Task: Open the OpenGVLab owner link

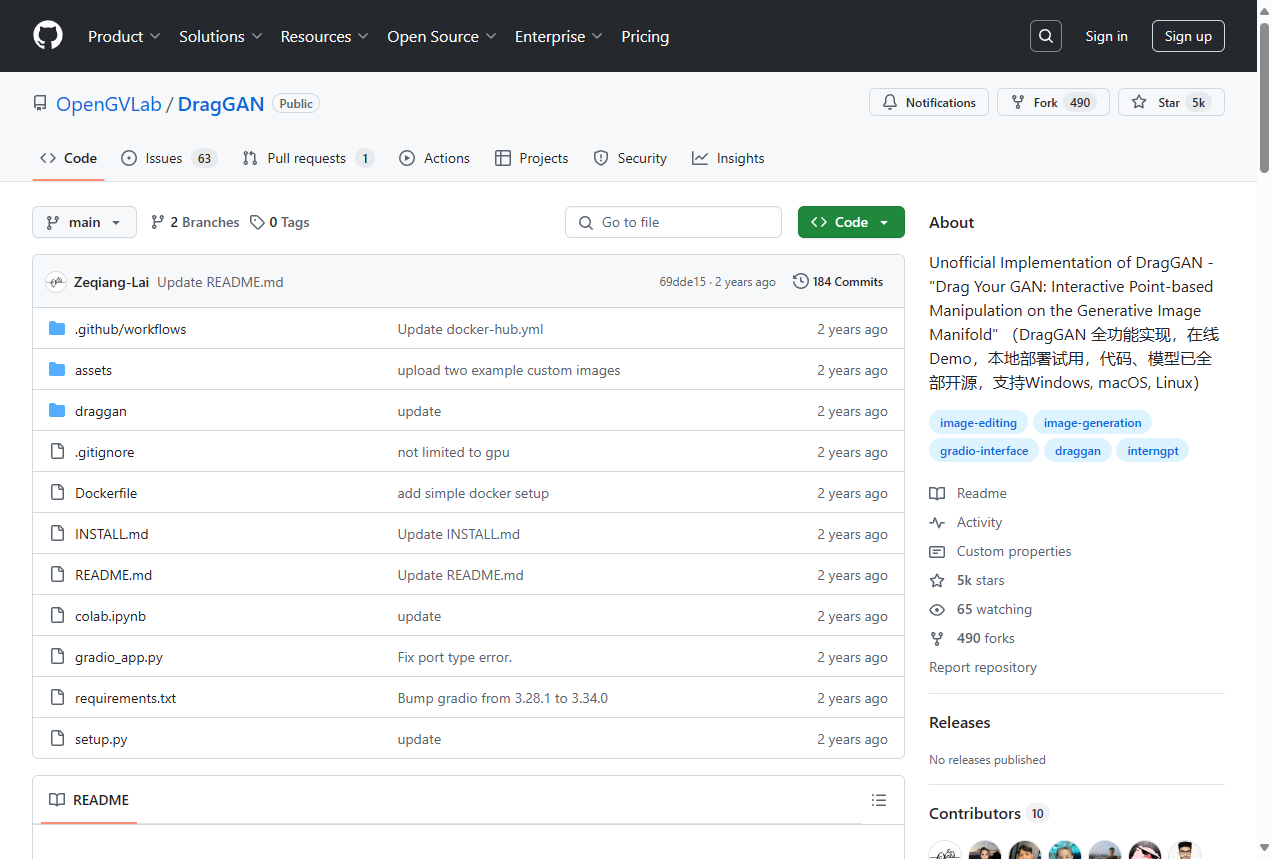Action: (x=108, y=104)
